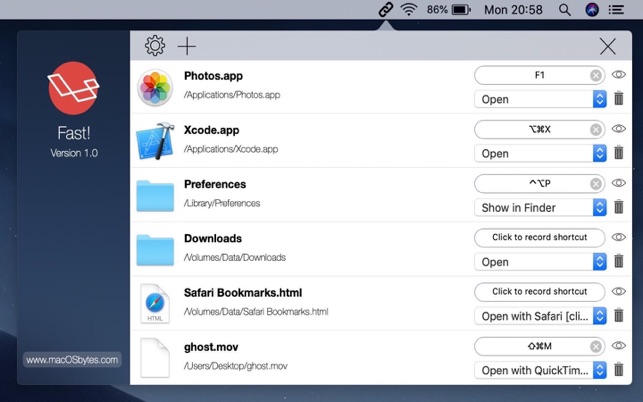The image size is (643, 402).
Task: Select the Safari Bookmarks.html name text
Action: coord(243,292)
